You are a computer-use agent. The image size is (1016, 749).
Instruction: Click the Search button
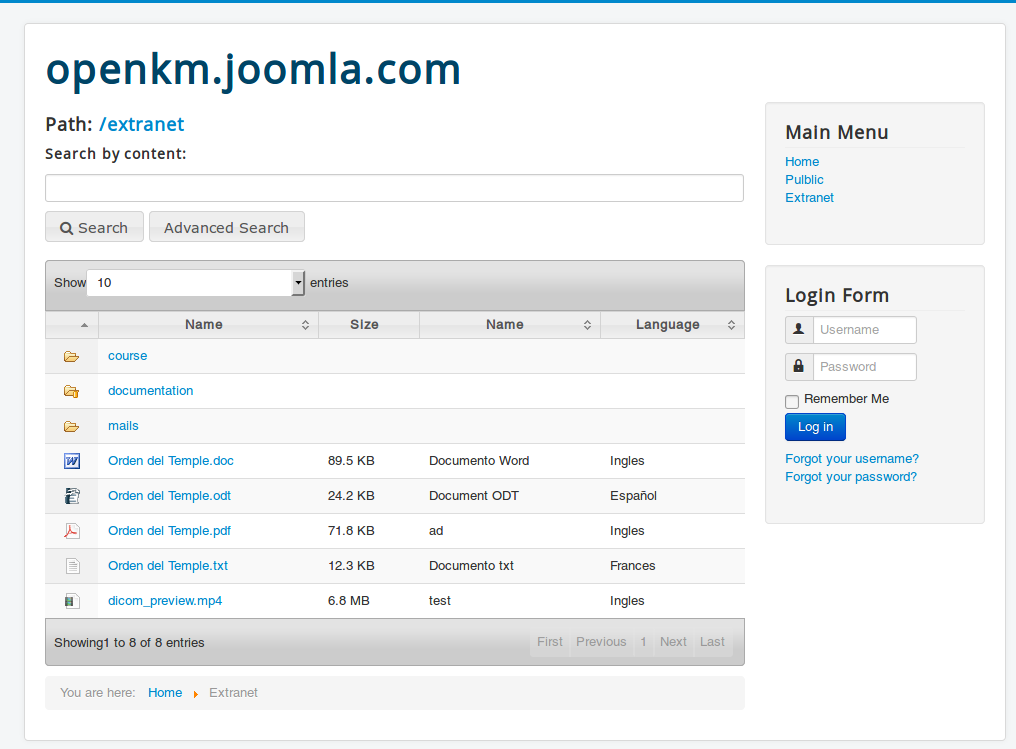click(95, 227)
